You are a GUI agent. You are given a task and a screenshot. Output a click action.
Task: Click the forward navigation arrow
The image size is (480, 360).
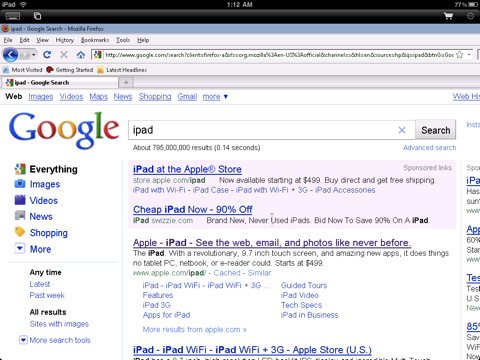coord(25,55)
